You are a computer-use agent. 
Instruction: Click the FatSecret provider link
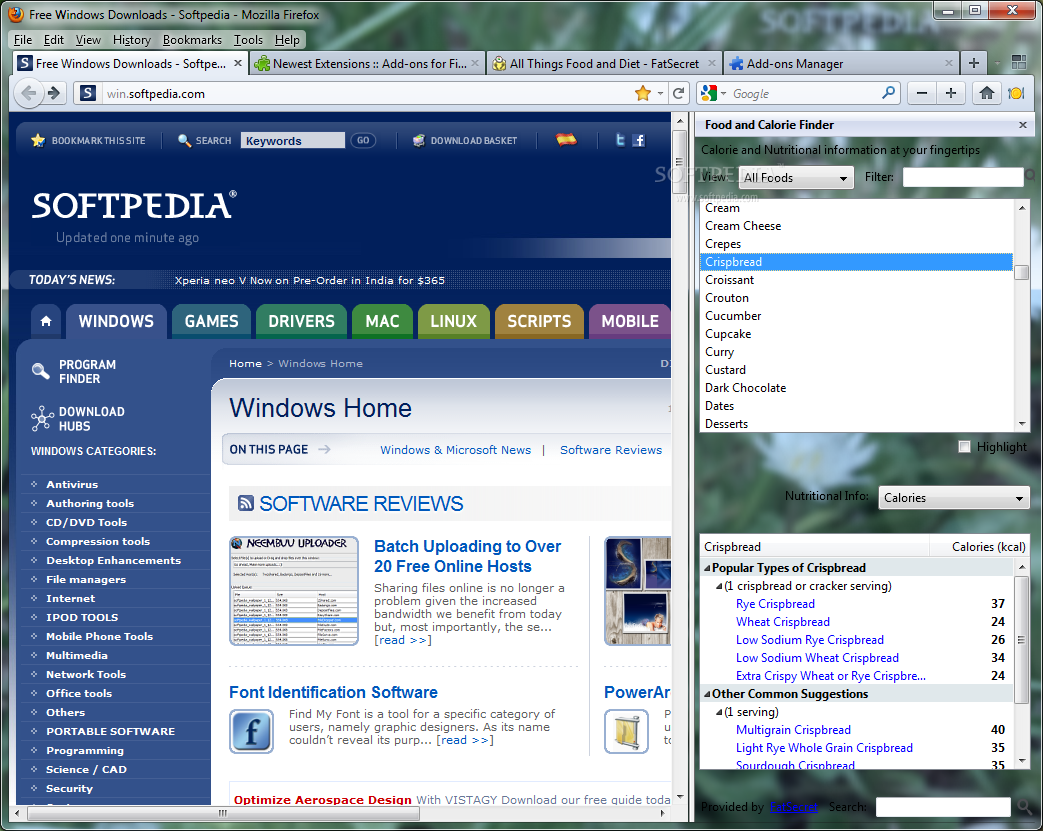tap(794, 807)
